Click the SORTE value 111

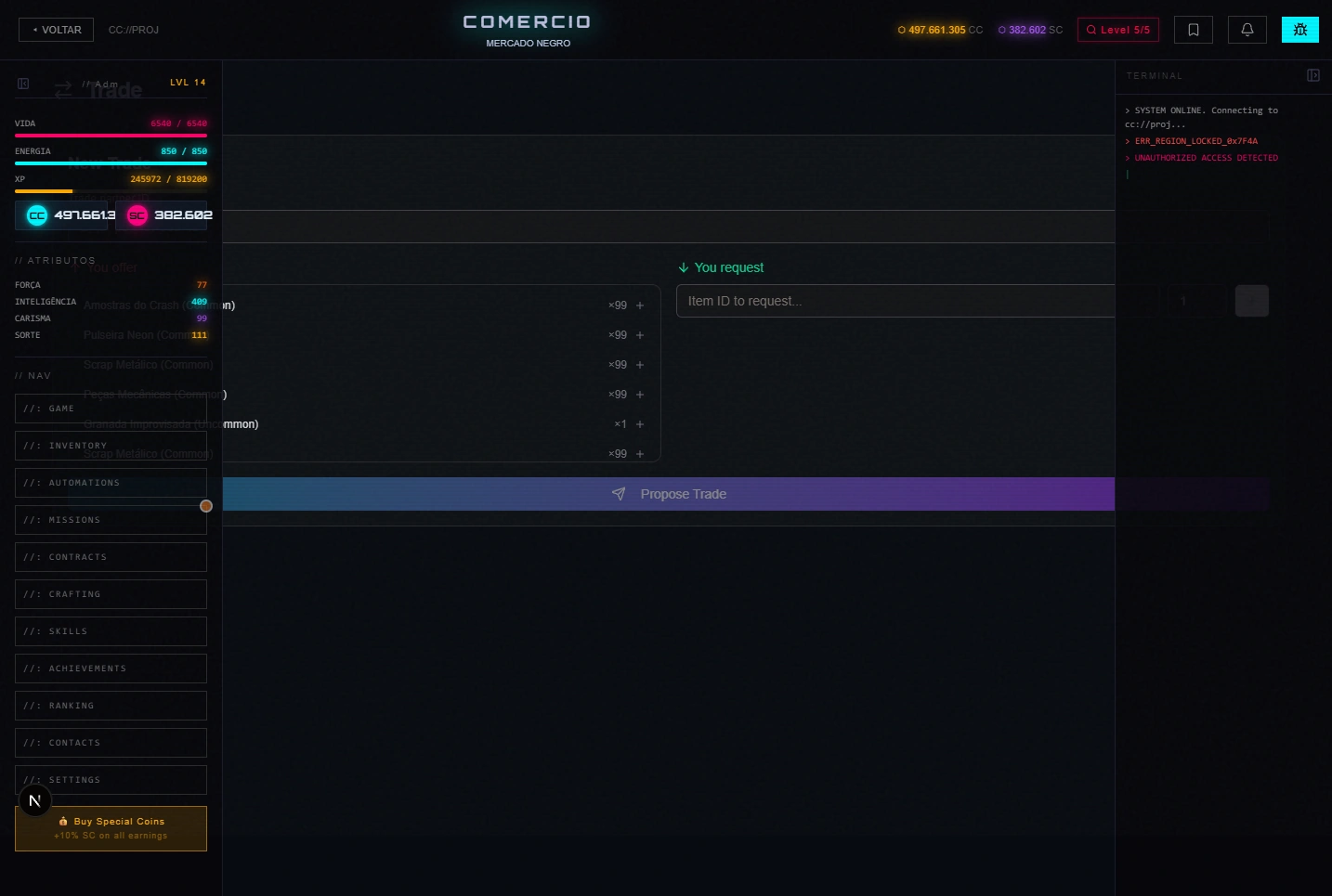click(199, 335)
